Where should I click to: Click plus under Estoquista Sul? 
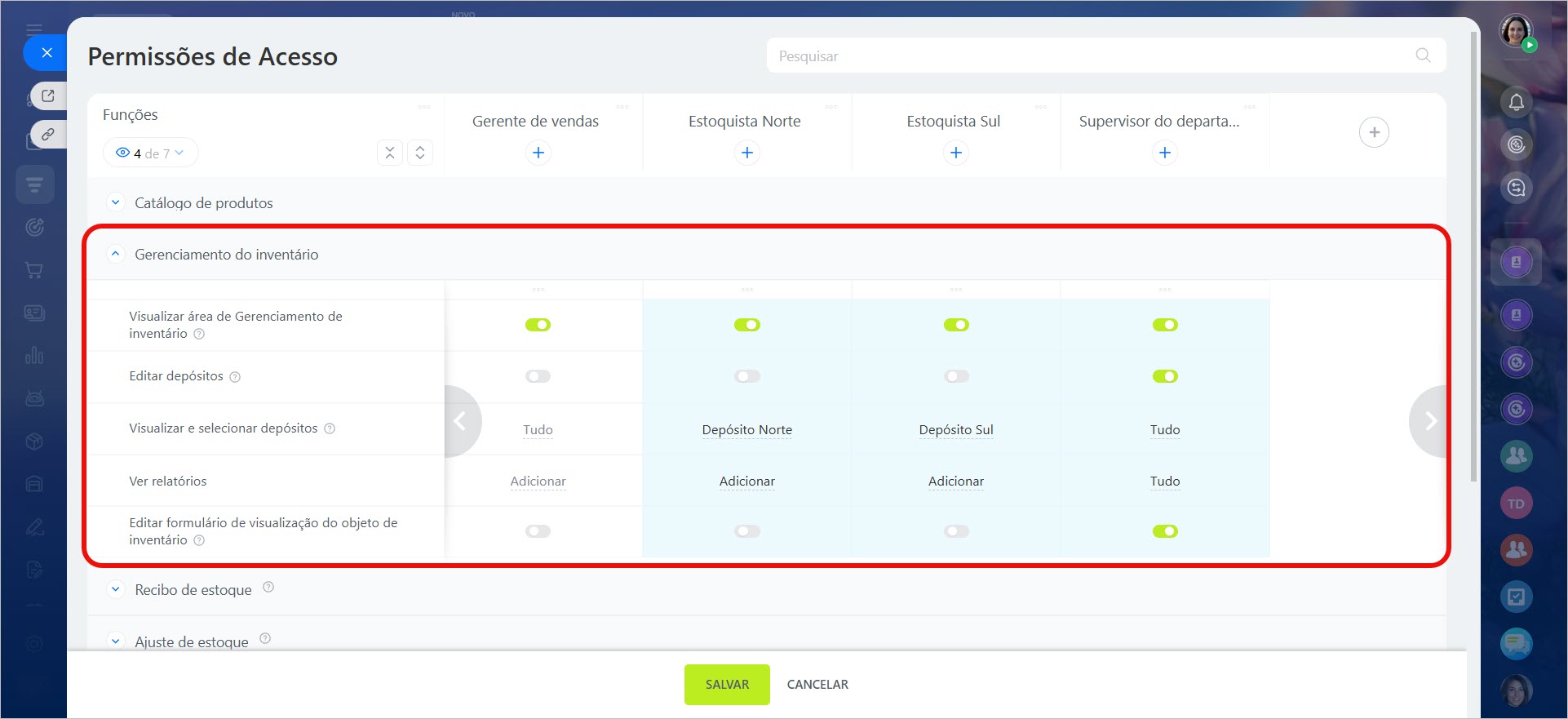click(955, 153)
